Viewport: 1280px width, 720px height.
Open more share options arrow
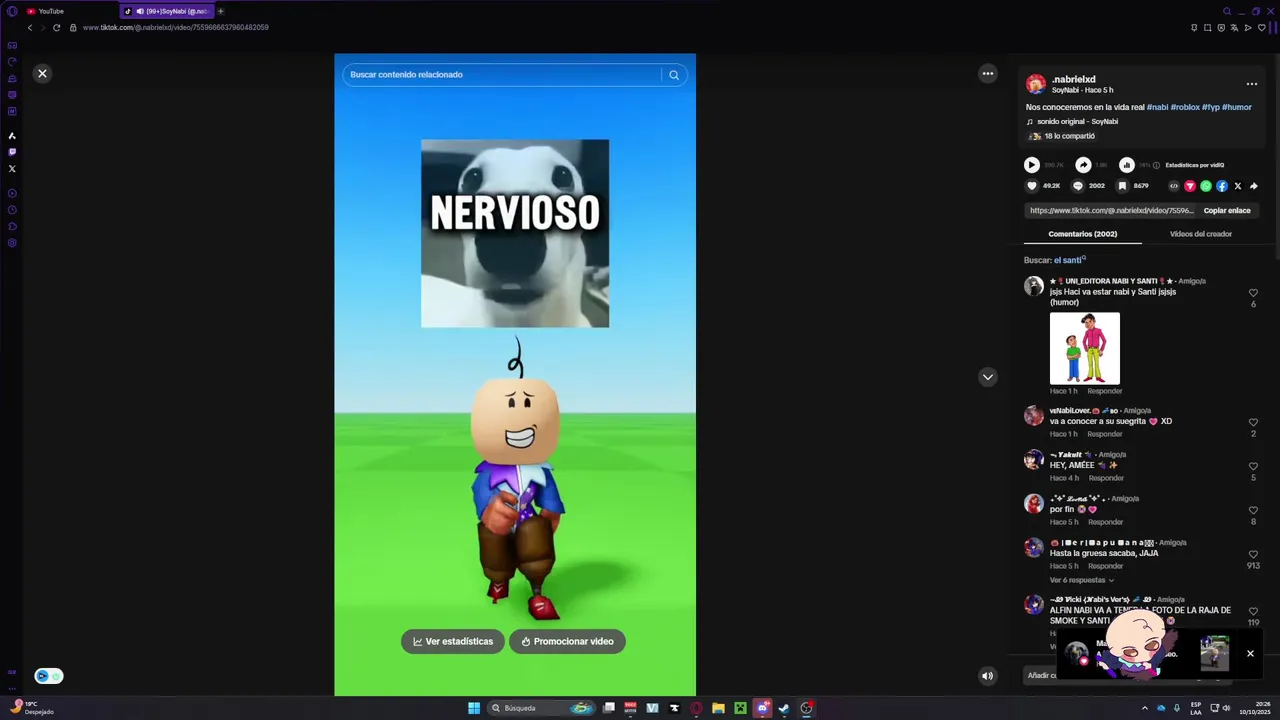tap(1253, 186)
